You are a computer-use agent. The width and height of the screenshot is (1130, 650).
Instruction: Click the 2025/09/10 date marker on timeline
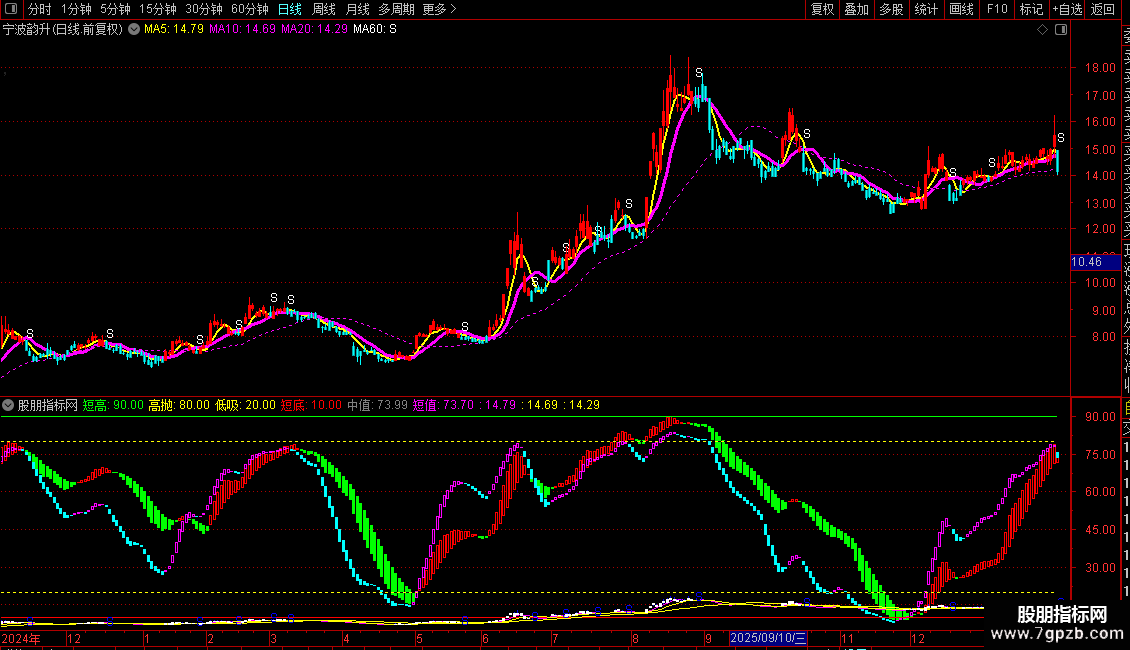(x=768, y=637)
